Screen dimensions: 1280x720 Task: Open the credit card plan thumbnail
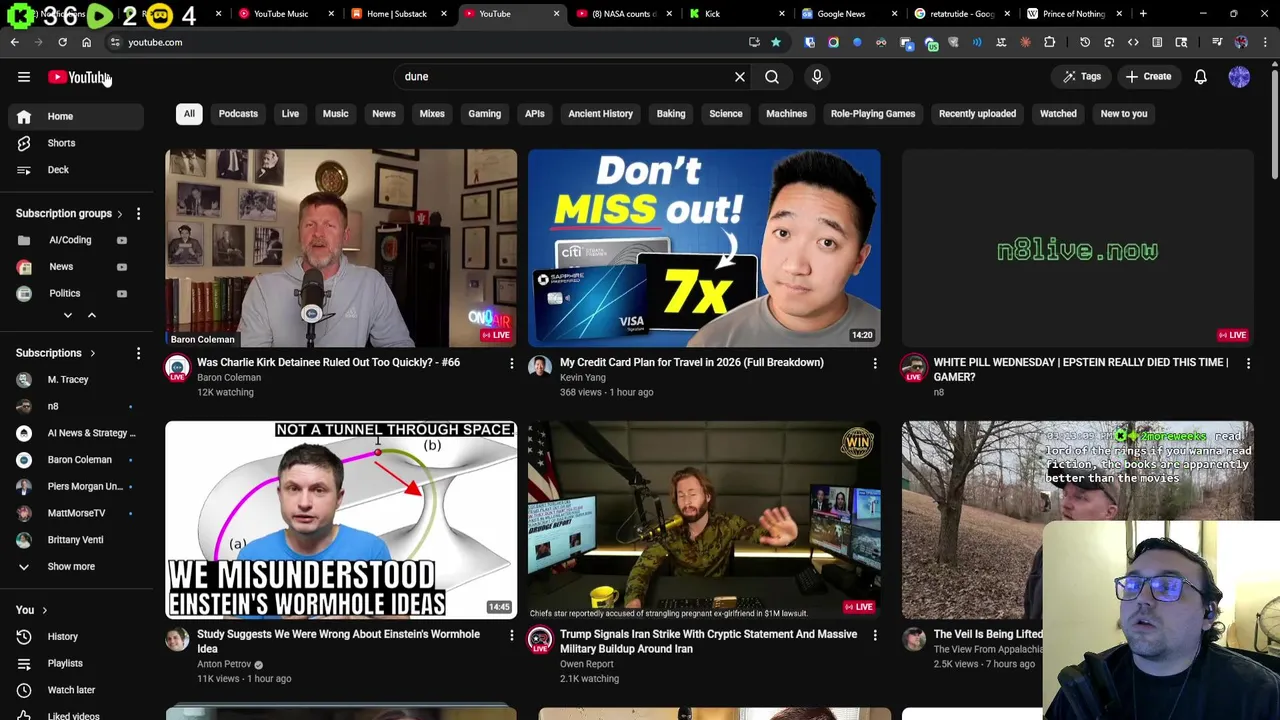pyautogui.click(x=704, y=248)
